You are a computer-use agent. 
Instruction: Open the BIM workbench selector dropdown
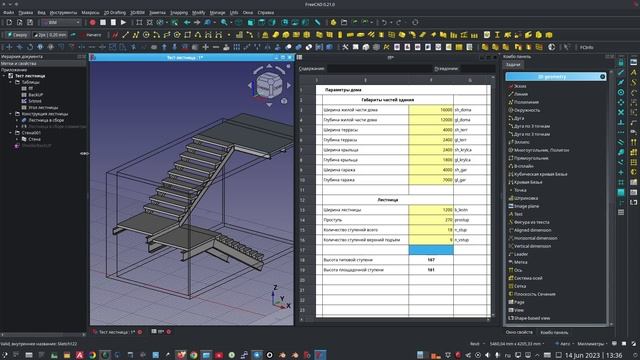62,22
